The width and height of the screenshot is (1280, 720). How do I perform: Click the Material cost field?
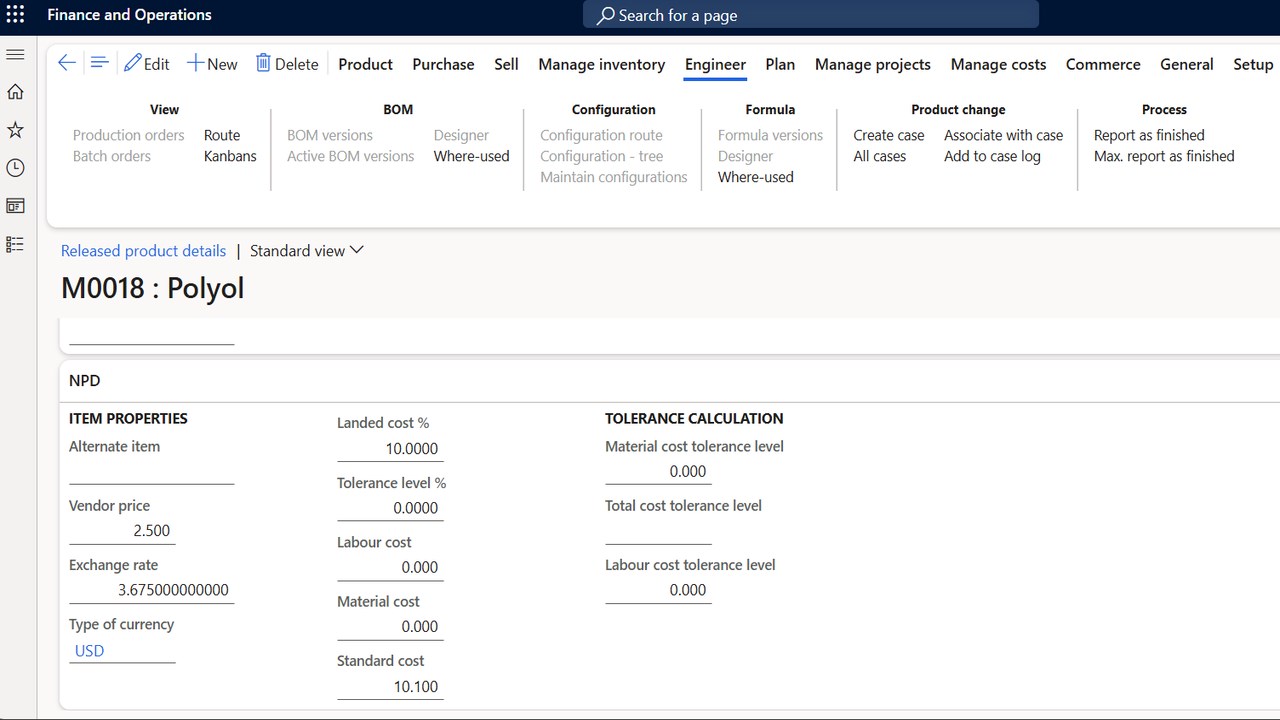(x=390, y=626)
